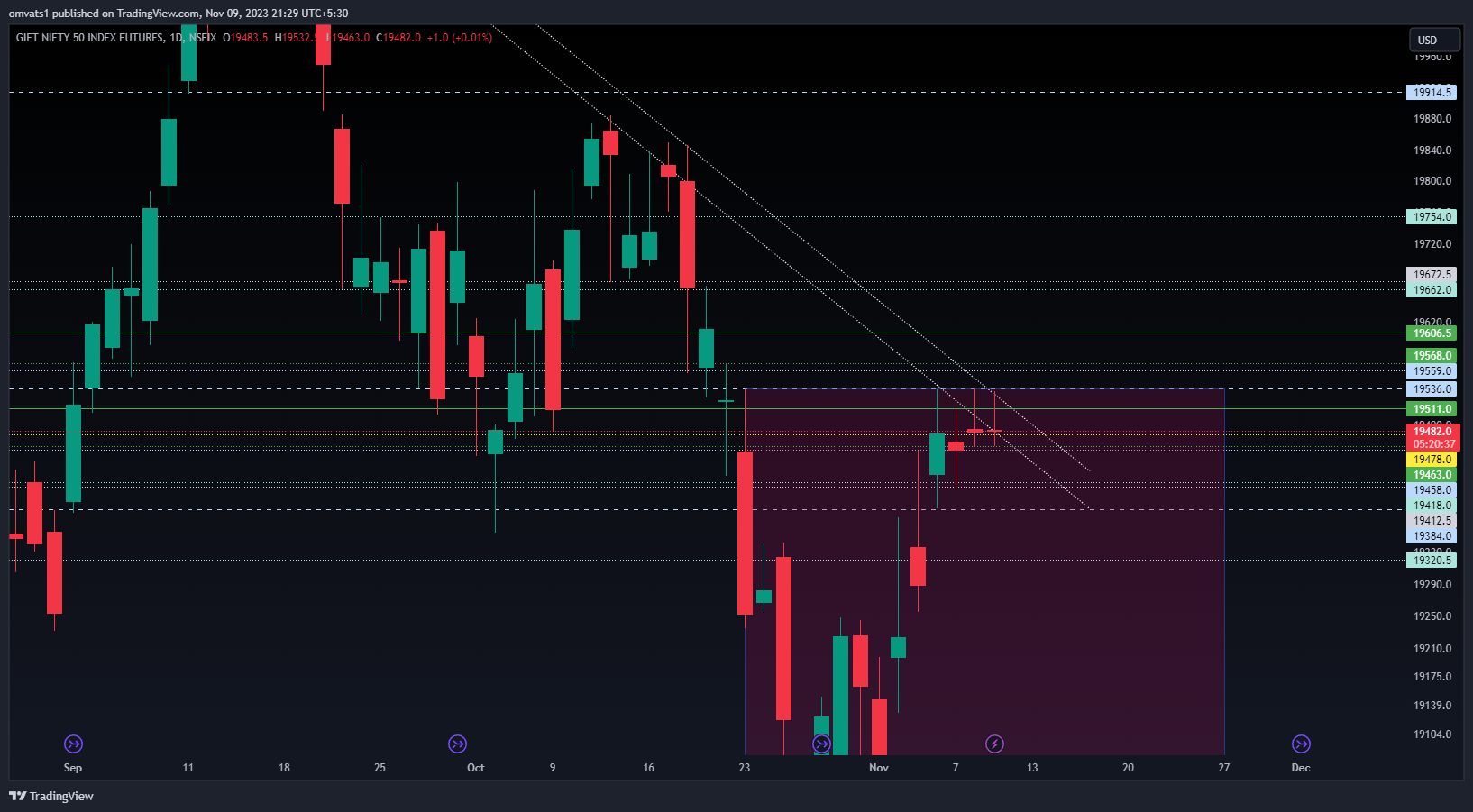Click the 7 date label on time axis

point(956,768)
